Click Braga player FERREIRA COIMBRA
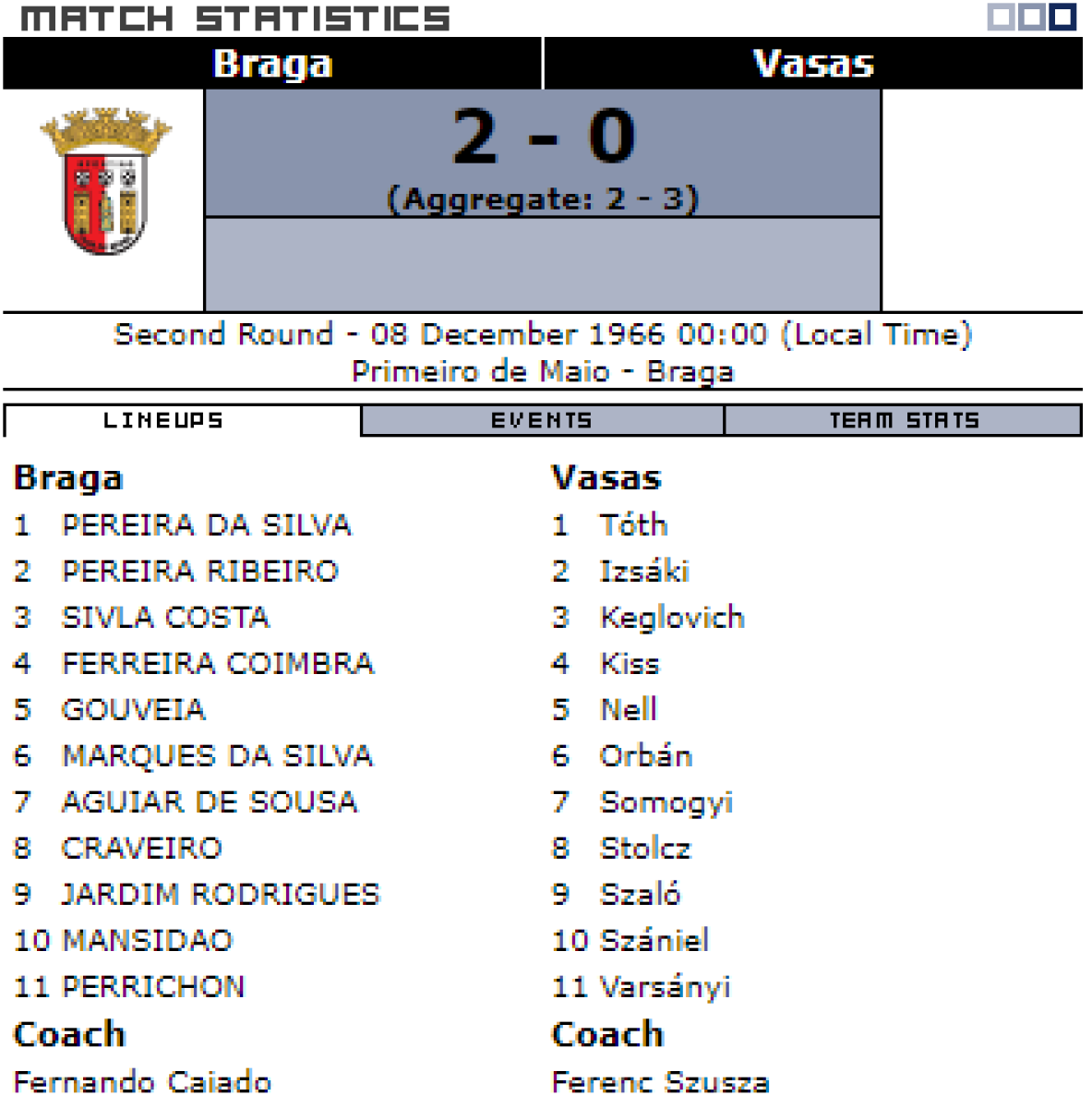Screen dimensions: 1092x1108 [x=218, y=664]
